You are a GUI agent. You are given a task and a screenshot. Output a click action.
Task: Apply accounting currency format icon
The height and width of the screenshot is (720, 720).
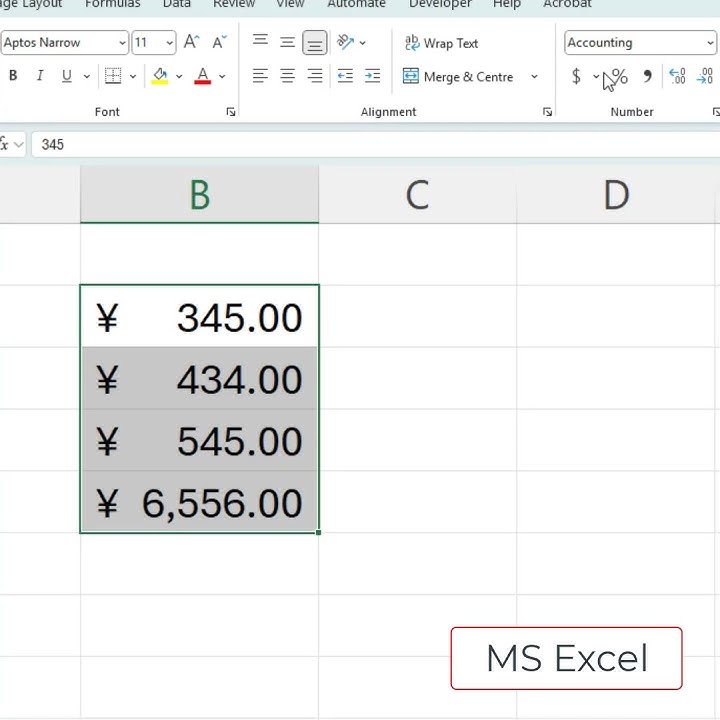576,76
